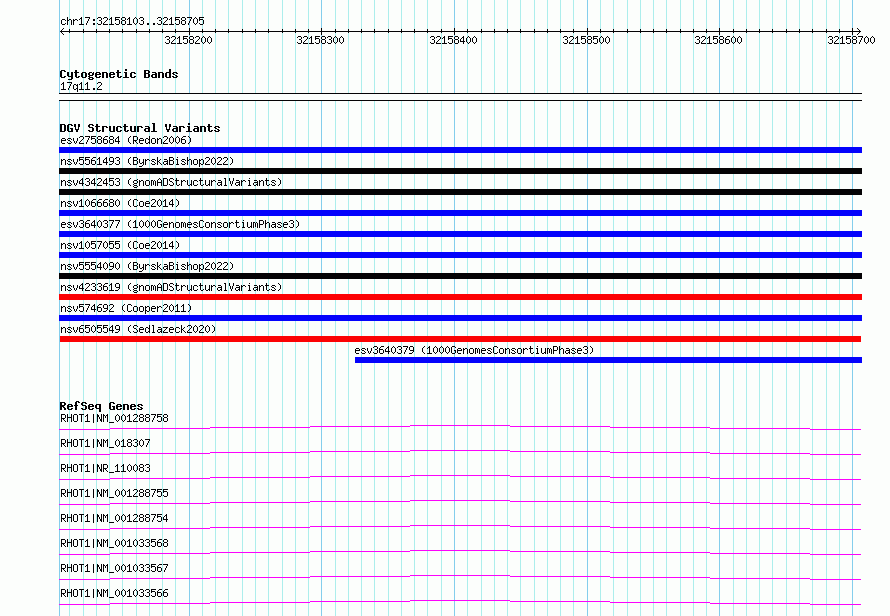Open nsv5554090 (ByrskaBishop2022) label
The height and width of the screenshot is (616, 890).
[x=147, y=266]
